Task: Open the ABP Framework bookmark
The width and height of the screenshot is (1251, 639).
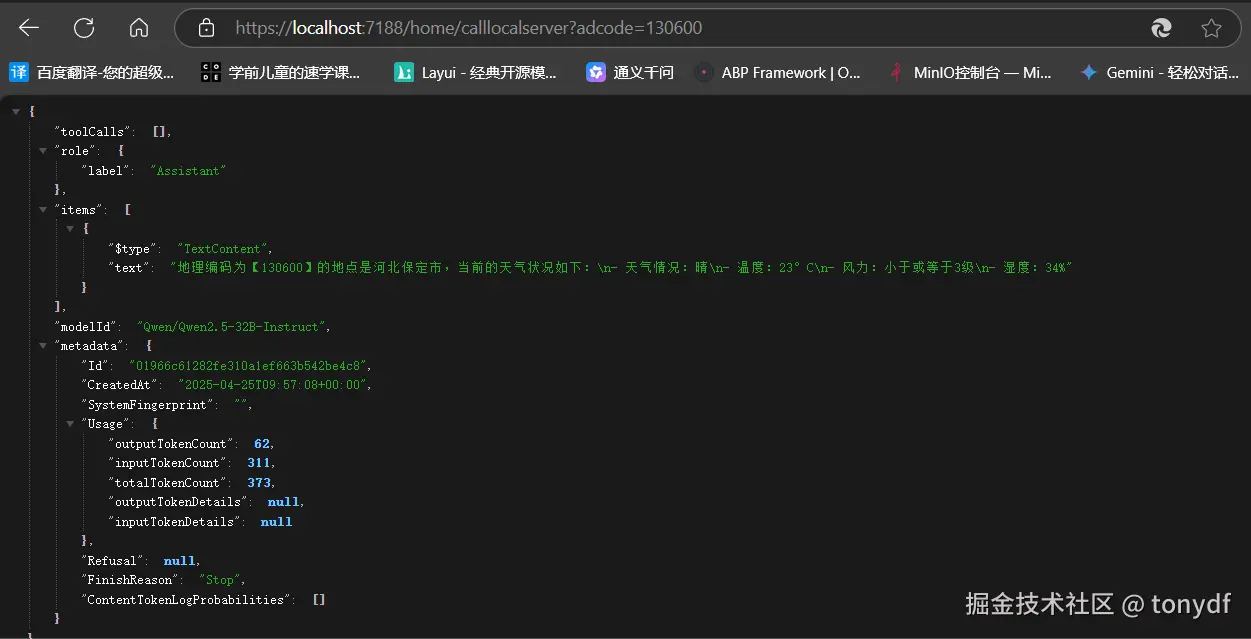Action: coord(778,72)
